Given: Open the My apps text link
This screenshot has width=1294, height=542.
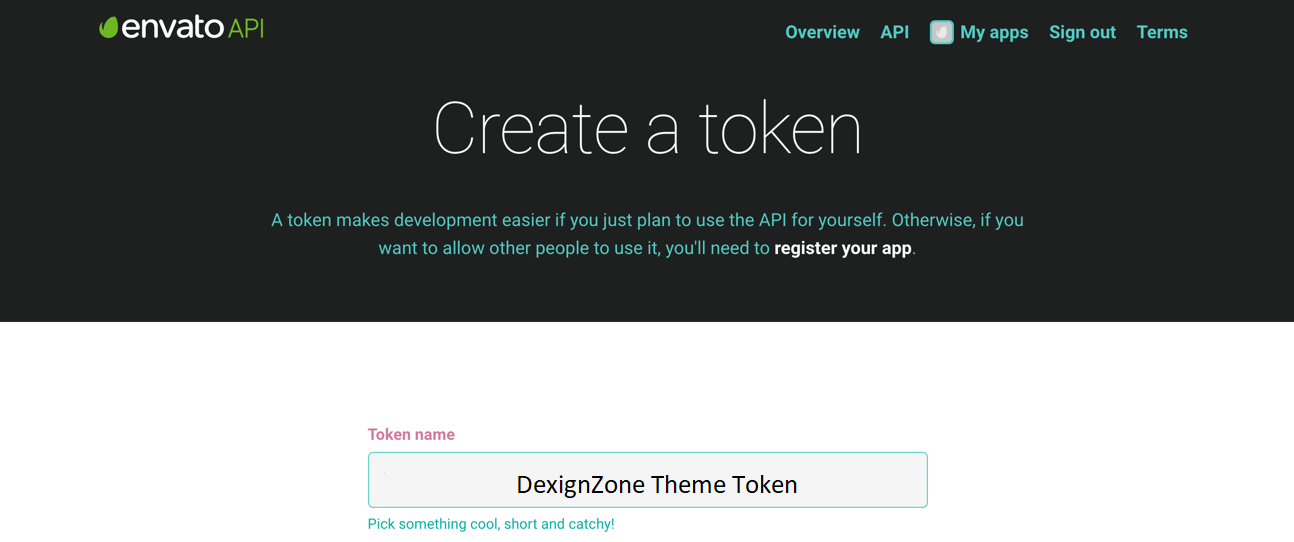Looking at the screenshot, I should pyautogui.click(x=994, y=32).
